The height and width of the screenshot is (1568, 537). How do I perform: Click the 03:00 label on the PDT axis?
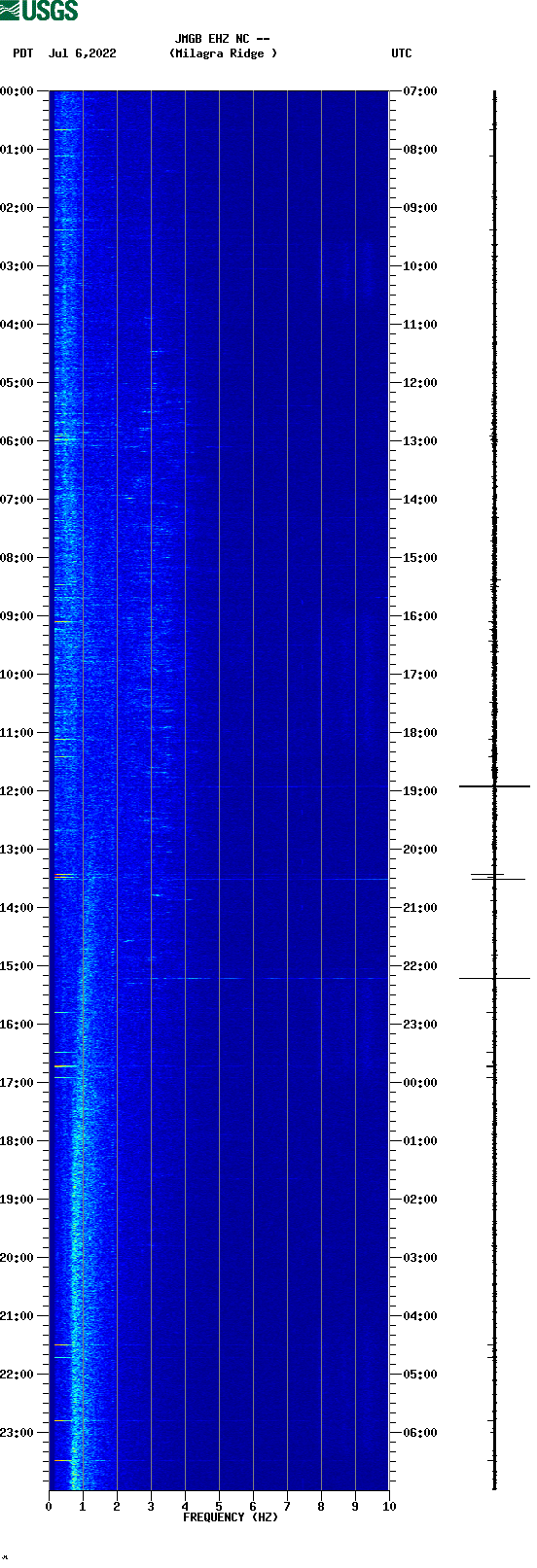pyautogui.click(x=18, y=266)
